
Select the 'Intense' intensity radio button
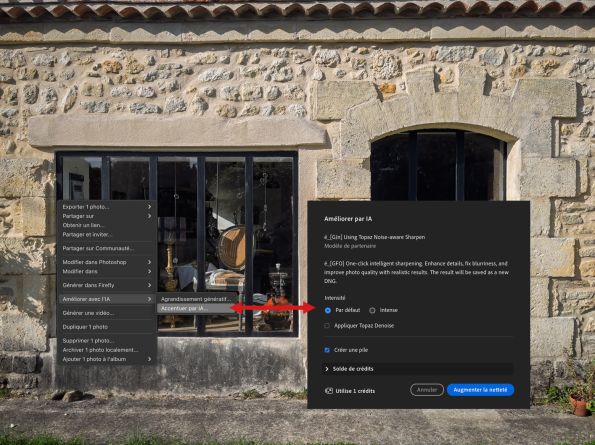pyautogui.click(x=372, y=310)
